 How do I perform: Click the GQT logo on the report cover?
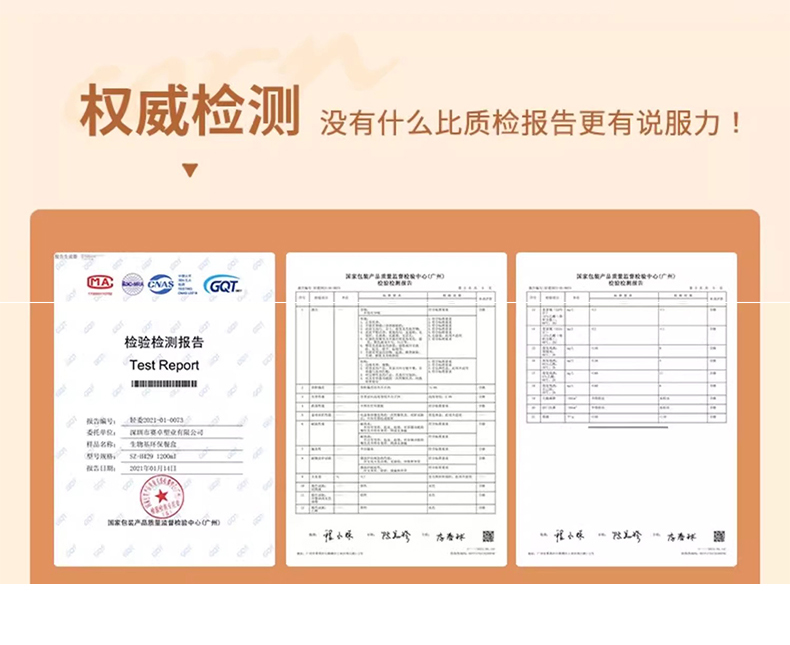222,285
